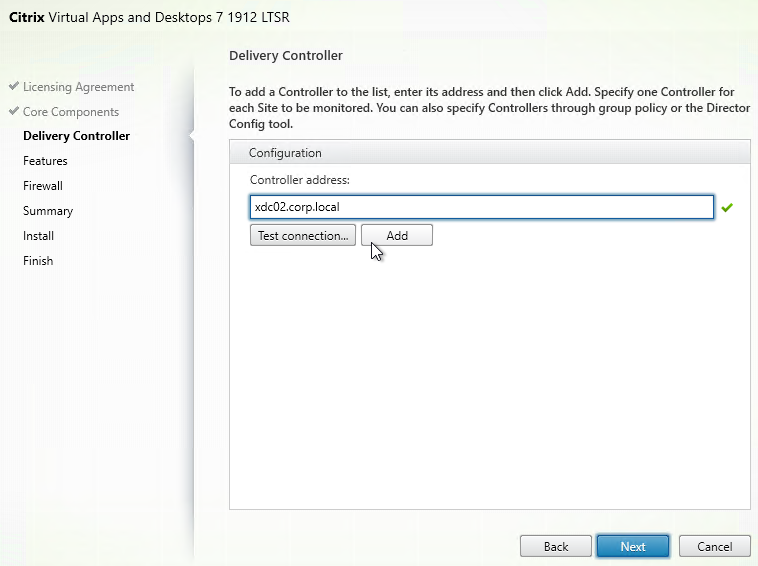Cancel the installation wizard
The image size is (758, 566).
point(714,546)
